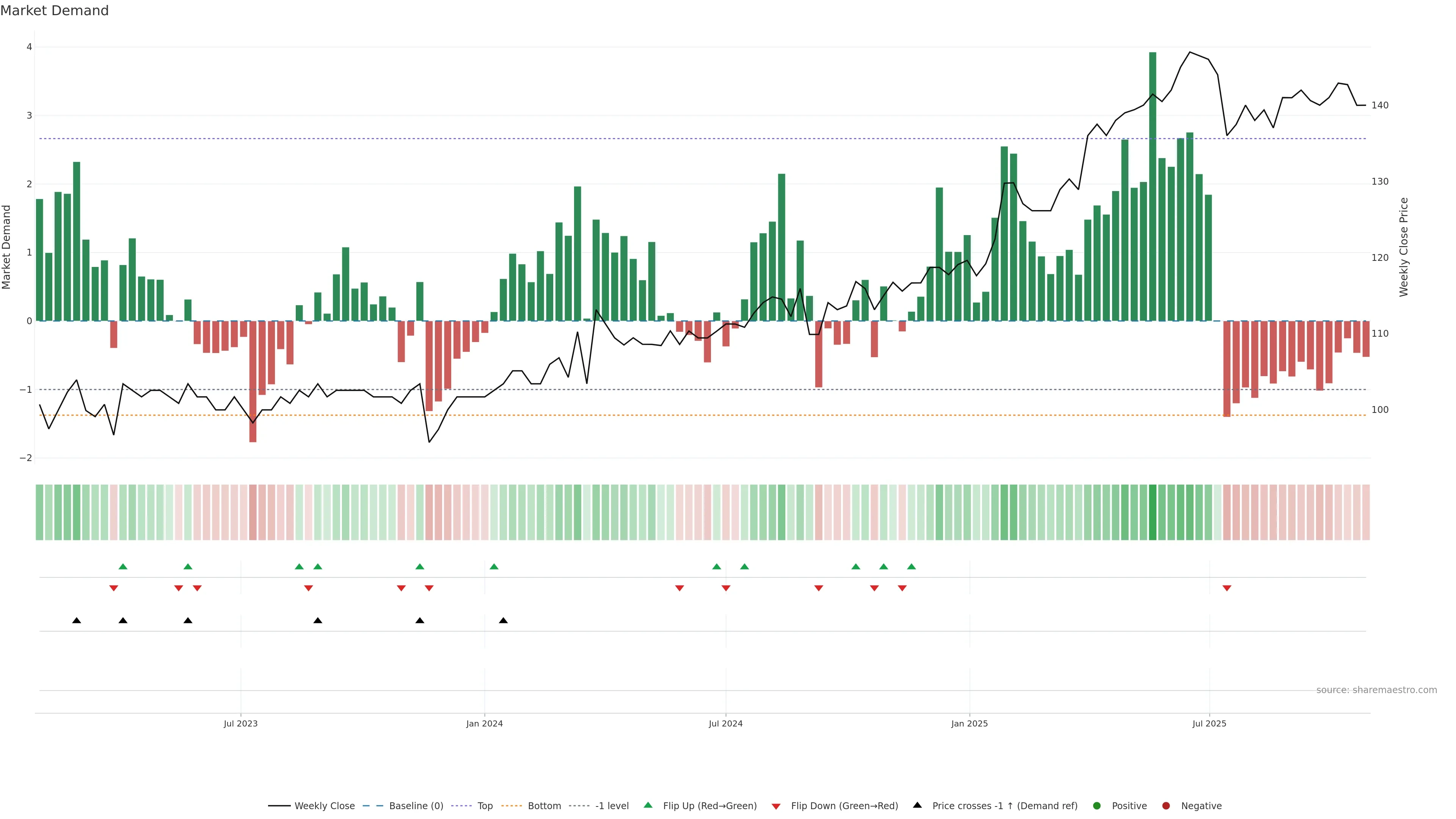Click green Flip Up triangle legend icon
Screen dimensions: 1456x819
point(648,805)
